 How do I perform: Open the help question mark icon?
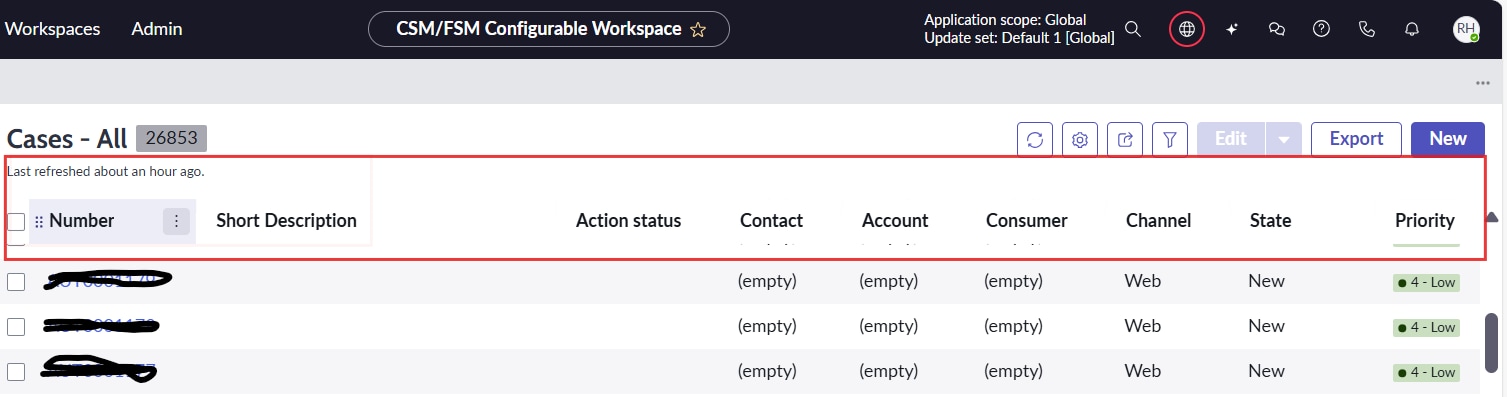pos(1321,29)
